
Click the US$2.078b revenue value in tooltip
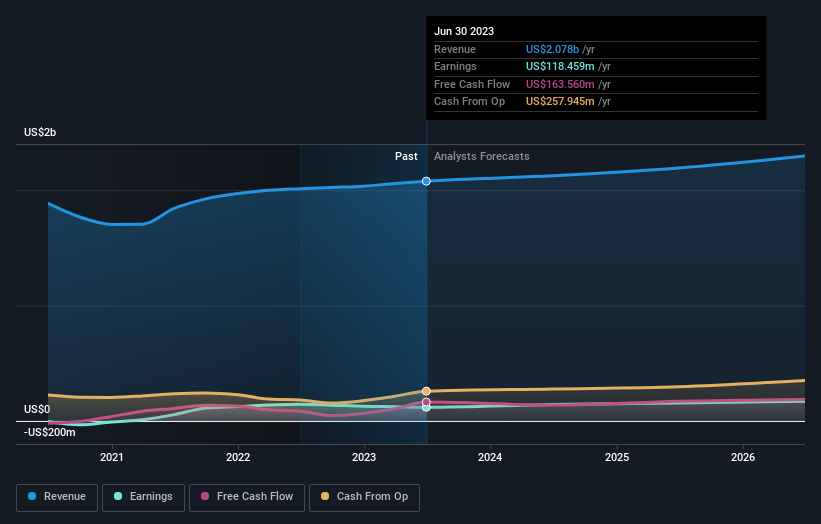[x=552, y=49]
